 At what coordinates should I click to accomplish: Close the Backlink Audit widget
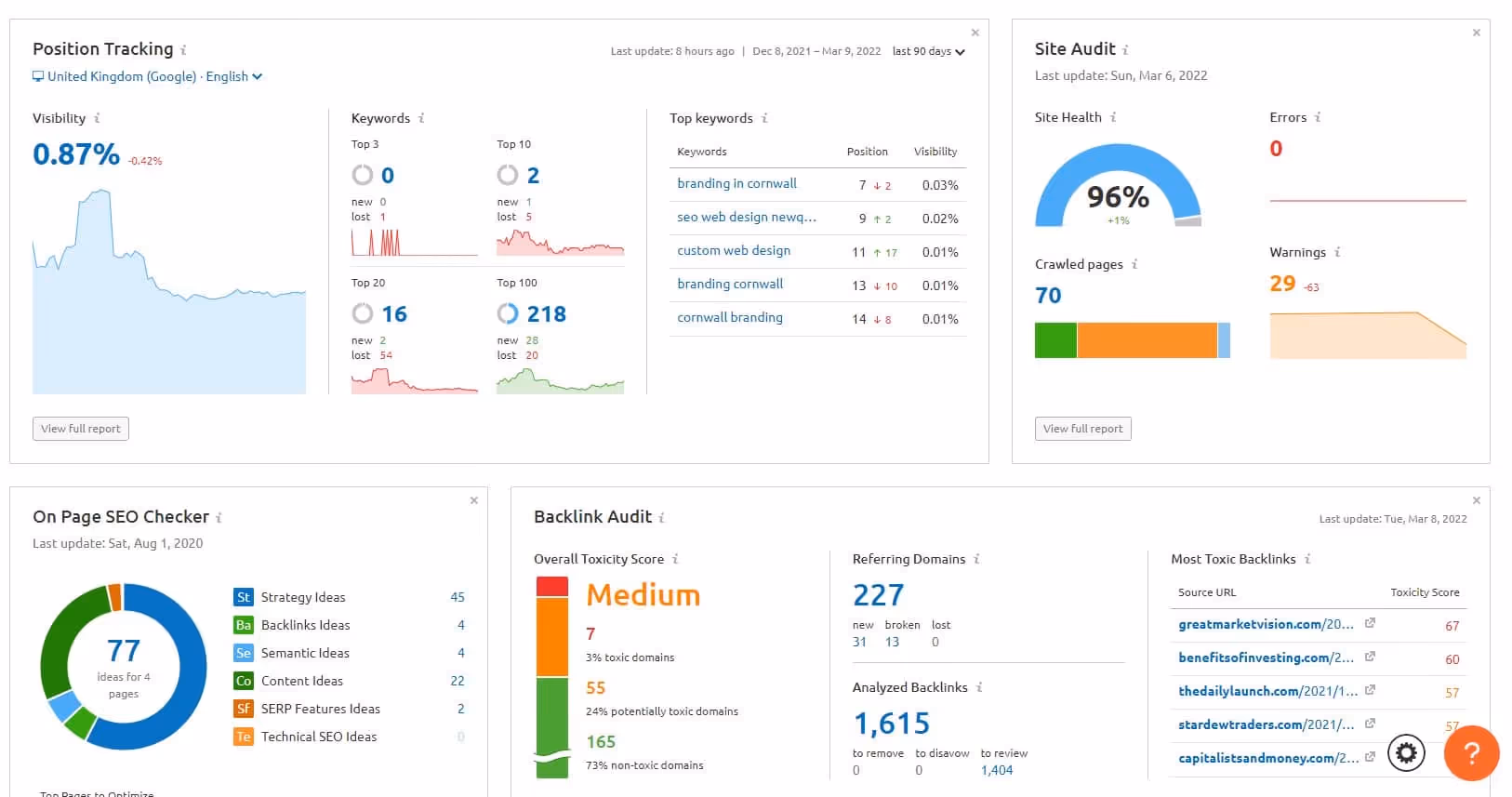1476,500
